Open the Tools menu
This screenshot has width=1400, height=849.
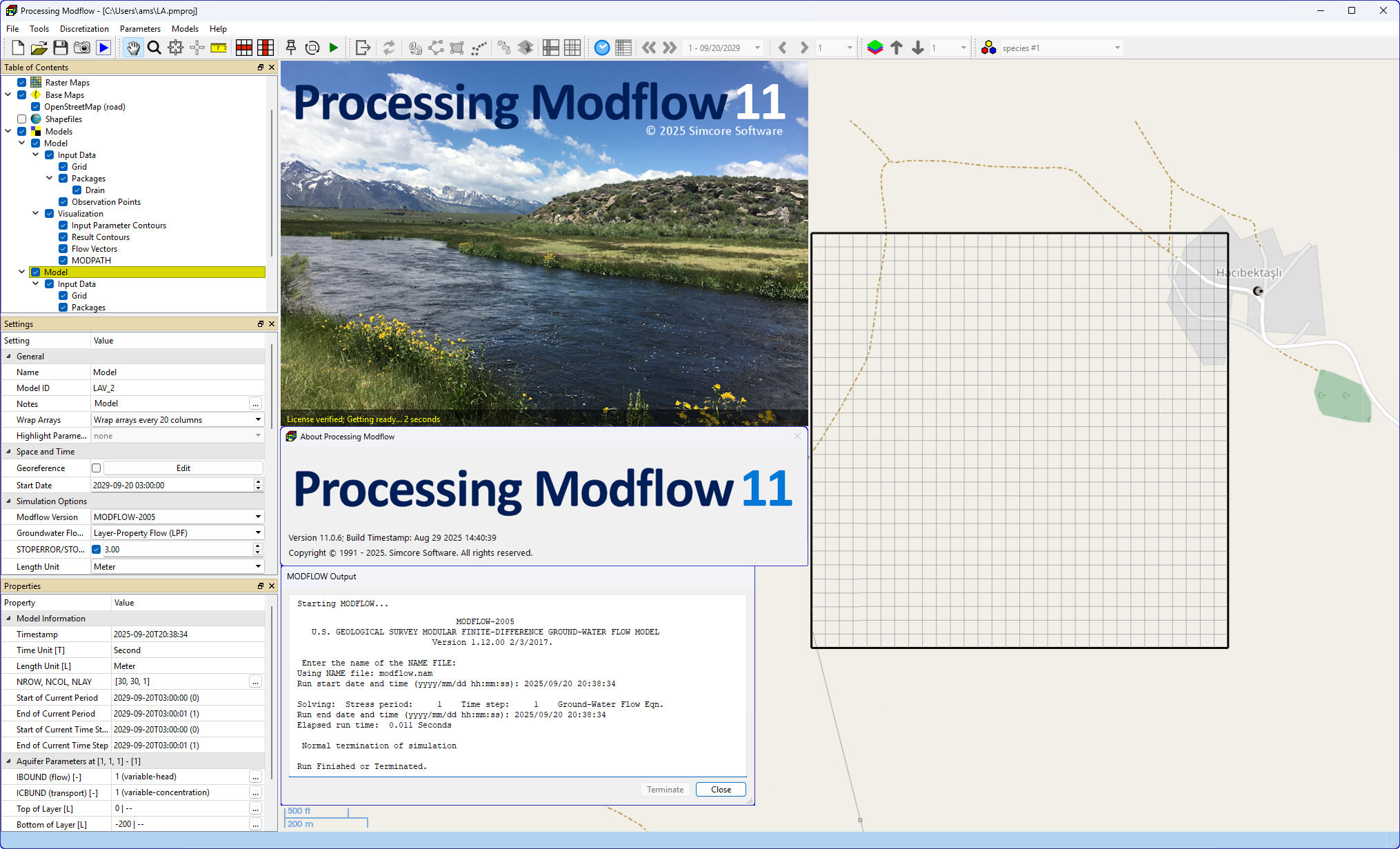tap(39, 29)
